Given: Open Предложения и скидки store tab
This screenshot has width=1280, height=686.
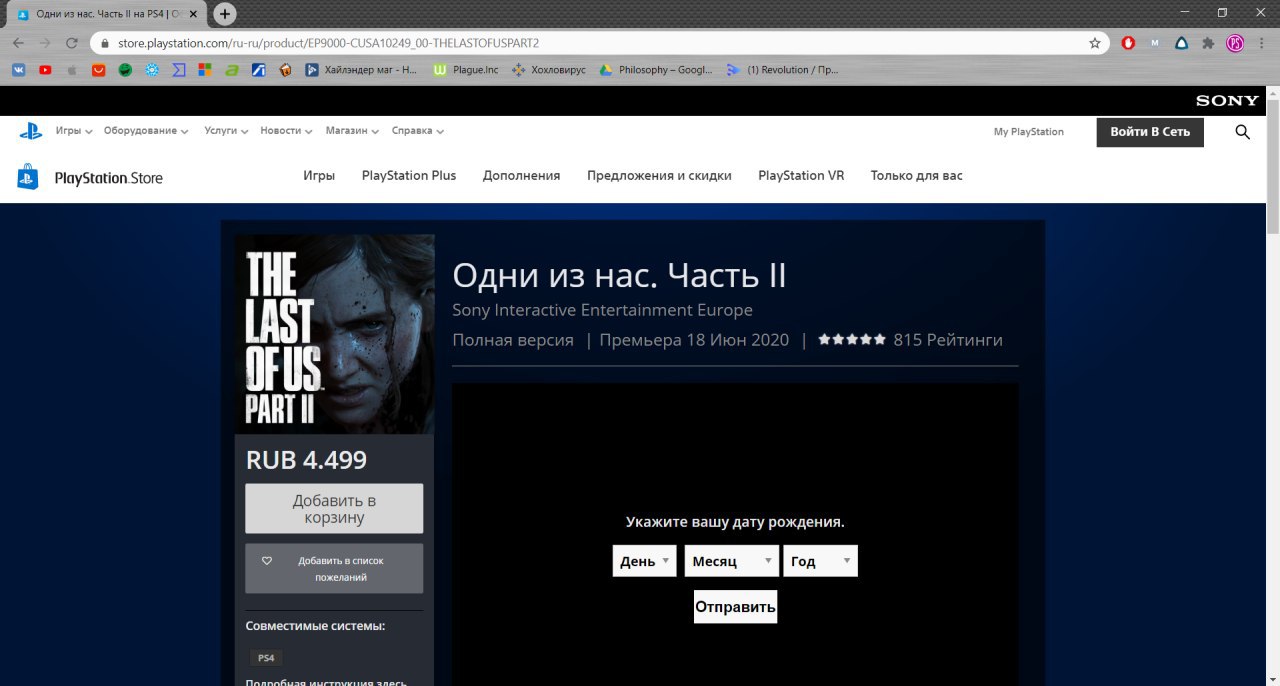Looking at the screenshot, I should (x=659, y=175).
